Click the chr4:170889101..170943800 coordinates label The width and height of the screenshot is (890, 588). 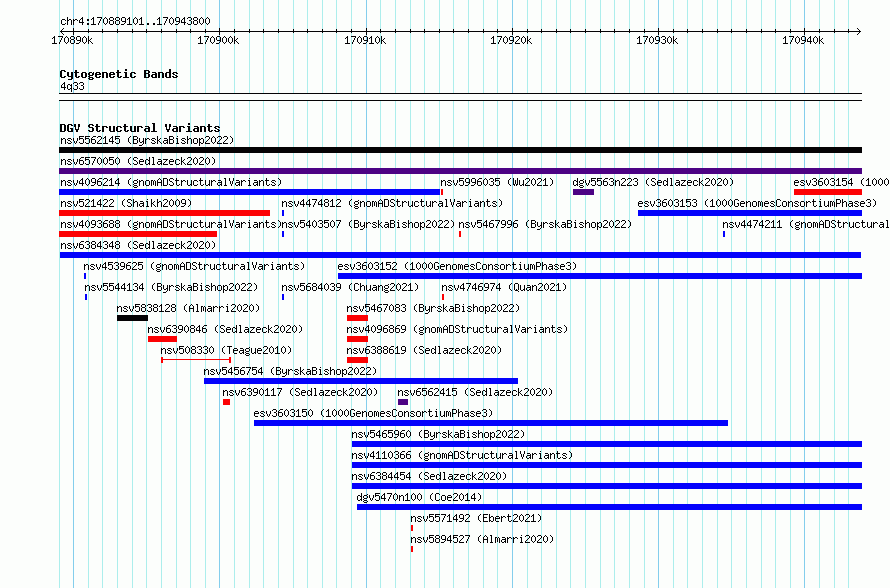[x=135, y=22]
